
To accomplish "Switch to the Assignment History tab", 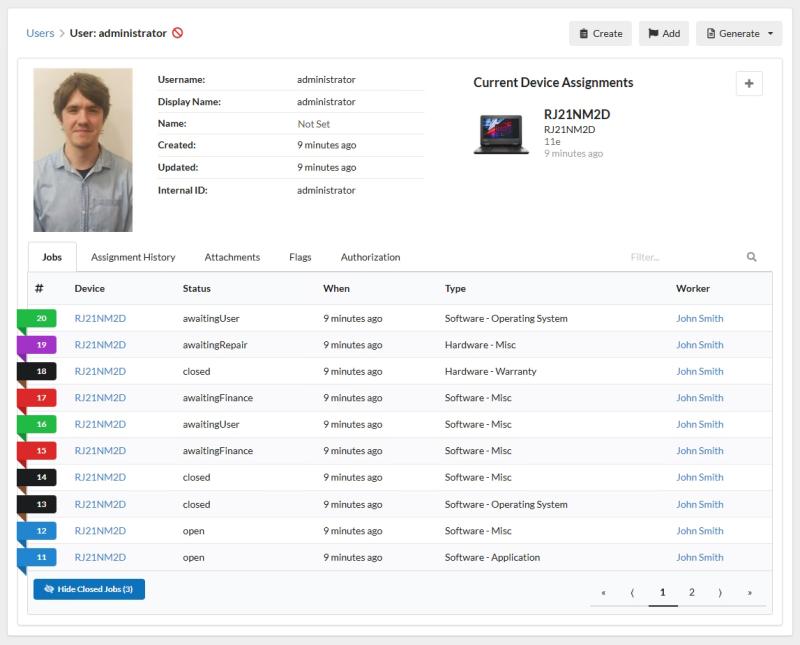I will pos(133,257).
